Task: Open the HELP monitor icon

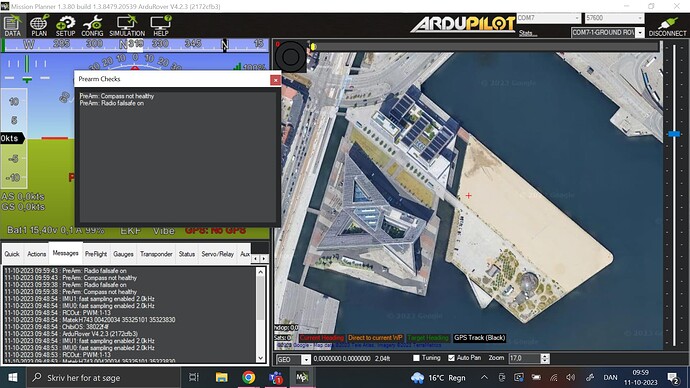Action: coord(161,26)
